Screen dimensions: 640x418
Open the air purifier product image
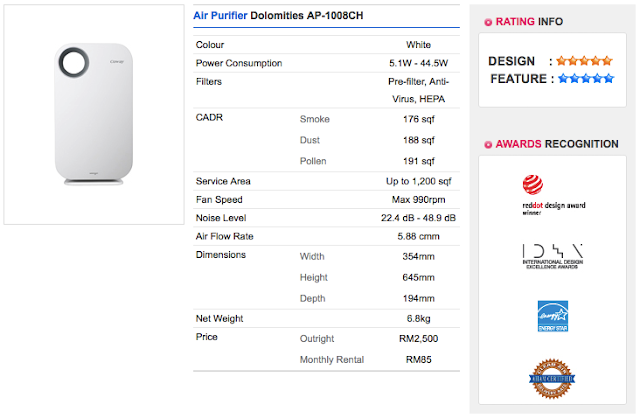pyautogui.click(x=94, y=114)
